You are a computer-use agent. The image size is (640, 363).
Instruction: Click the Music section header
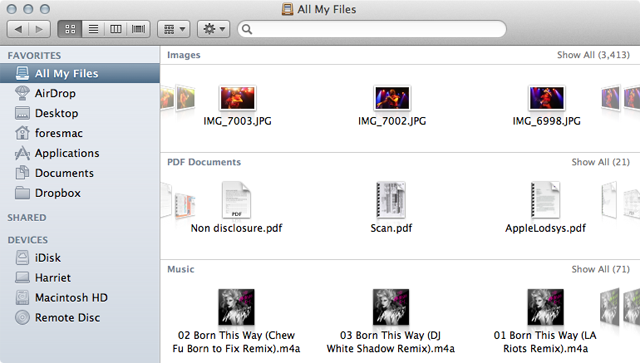(181, 269)
